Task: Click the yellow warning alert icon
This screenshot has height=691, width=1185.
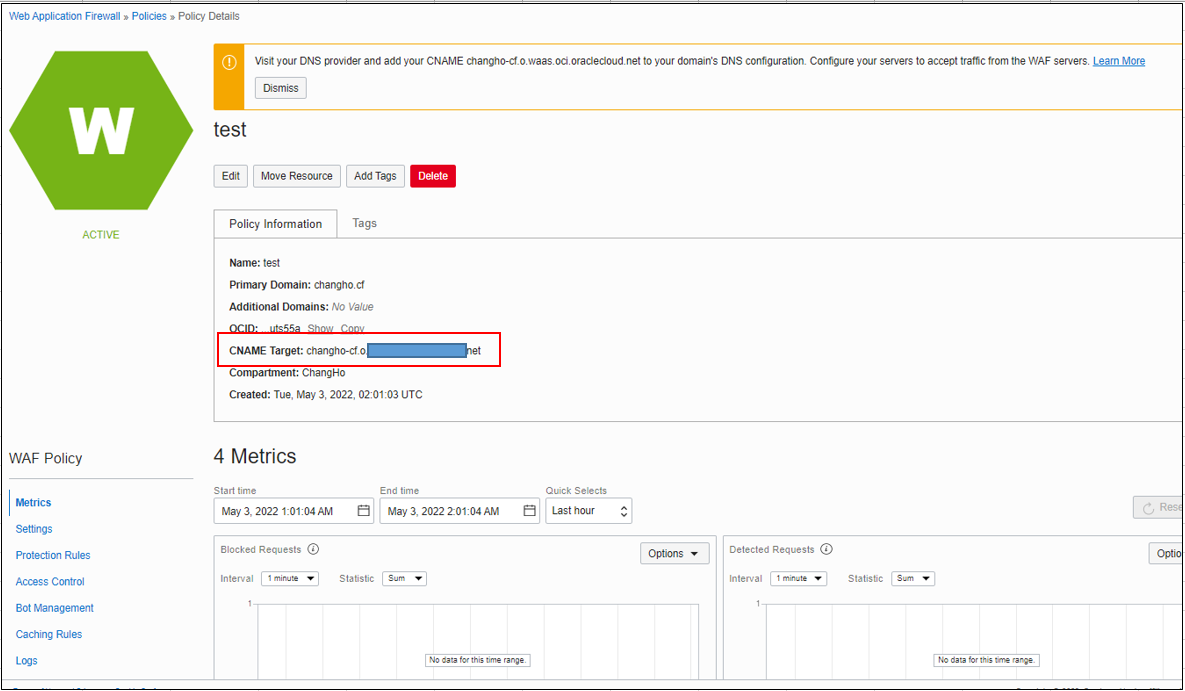Action: coord(229,62)
